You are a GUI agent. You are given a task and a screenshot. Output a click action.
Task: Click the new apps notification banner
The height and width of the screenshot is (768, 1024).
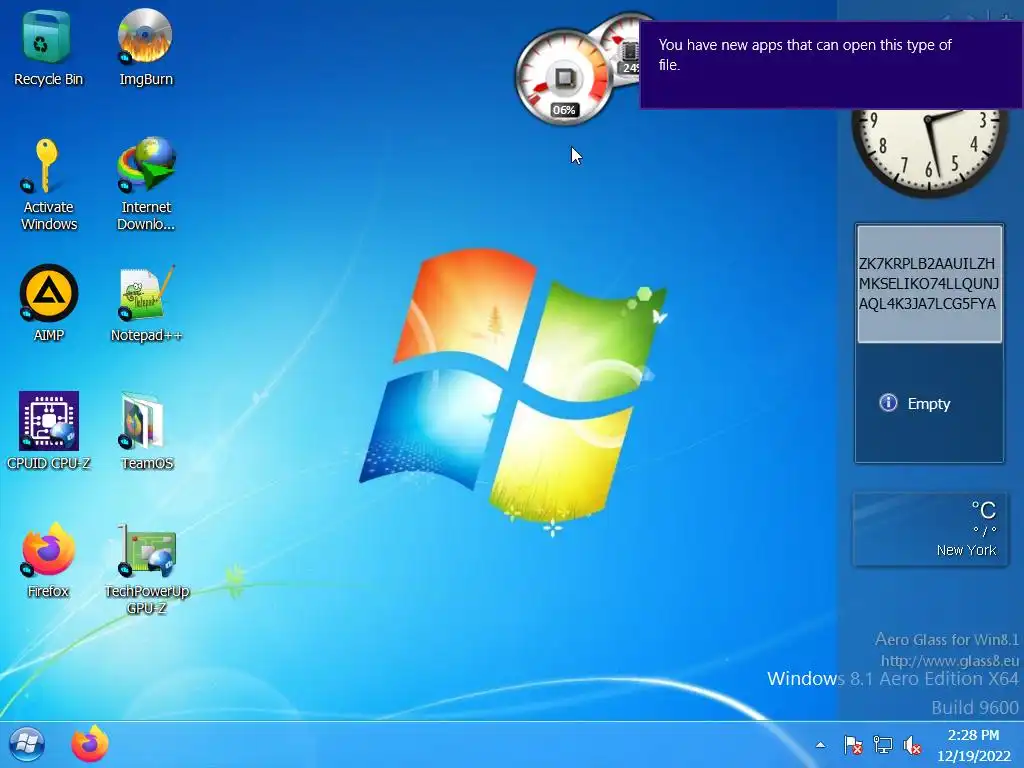(x=831, y=65)
